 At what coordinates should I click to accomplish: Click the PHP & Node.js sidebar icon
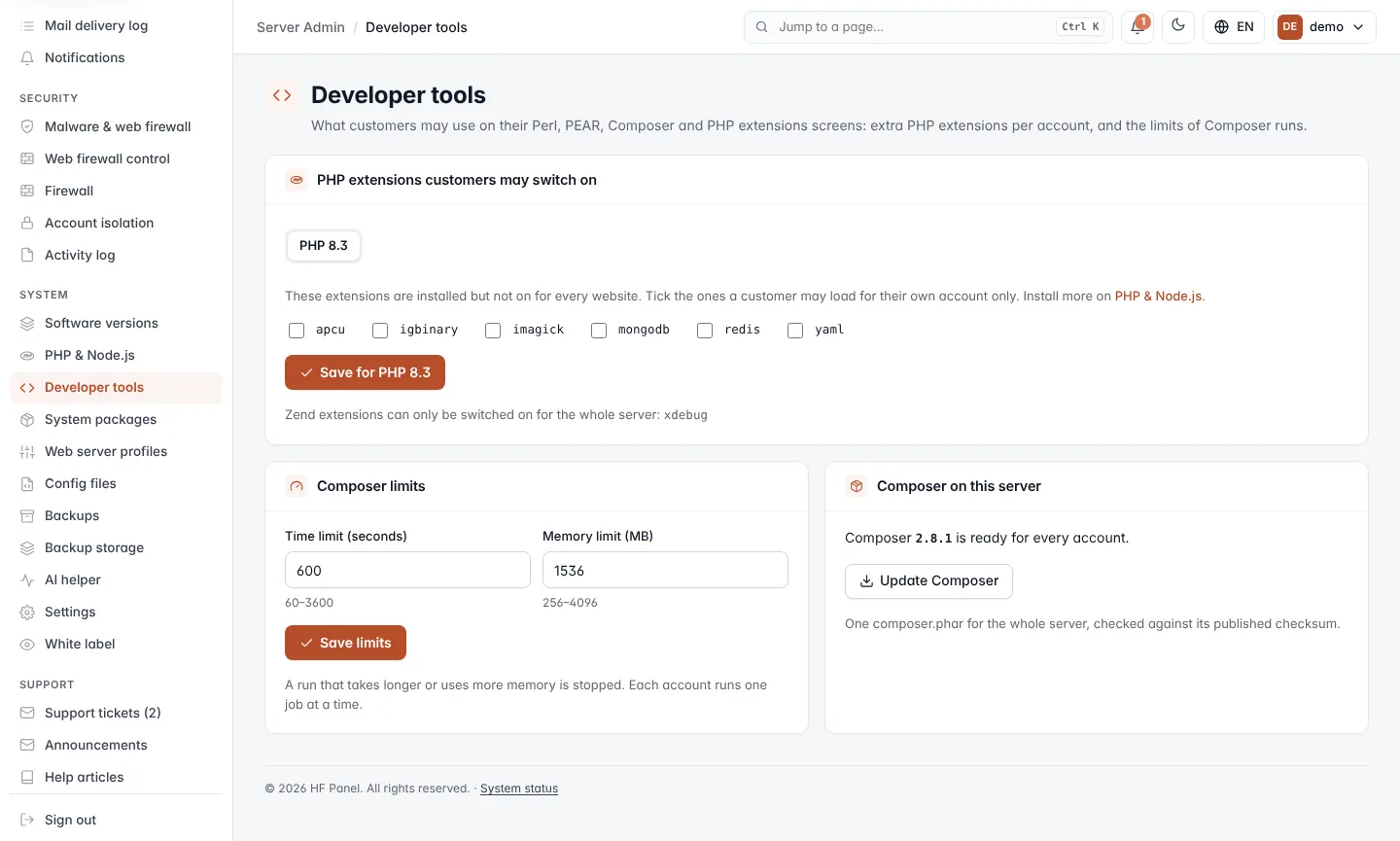(27, 355)
